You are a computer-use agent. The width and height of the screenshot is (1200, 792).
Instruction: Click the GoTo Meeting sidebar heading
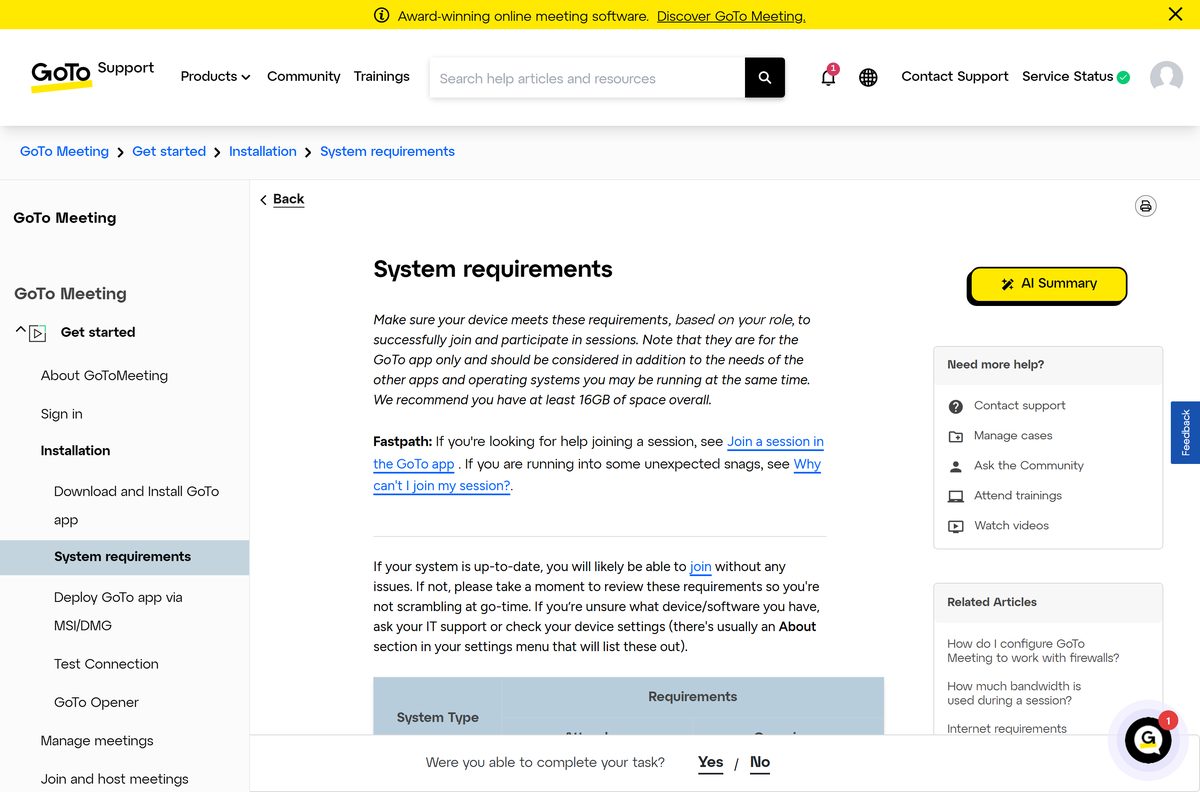70,294
